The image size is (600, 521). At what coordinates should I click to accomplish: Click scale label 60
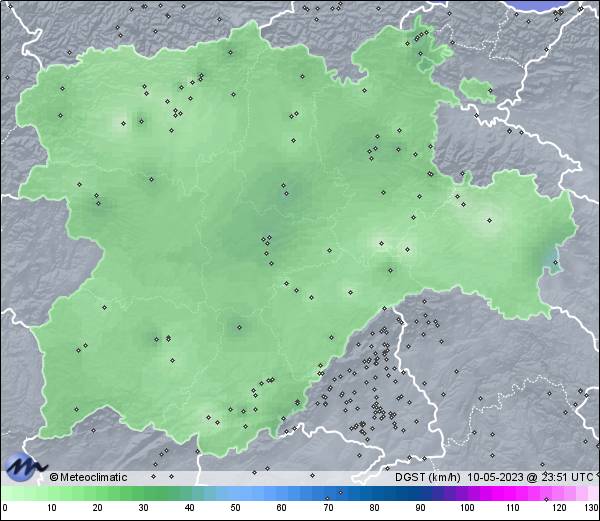point(282,508)
